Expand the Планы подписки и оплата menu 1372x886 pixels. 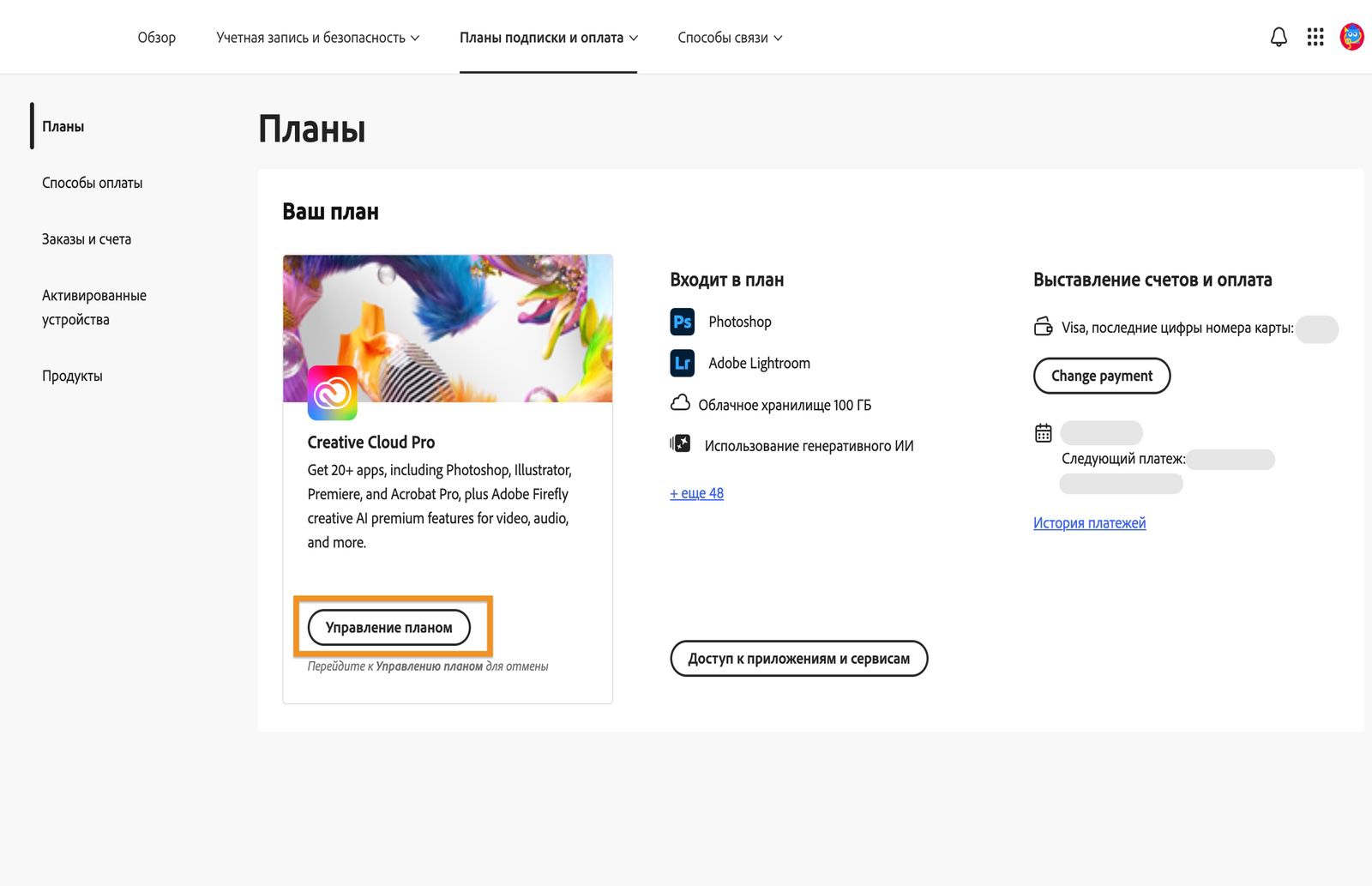point(549,38)
